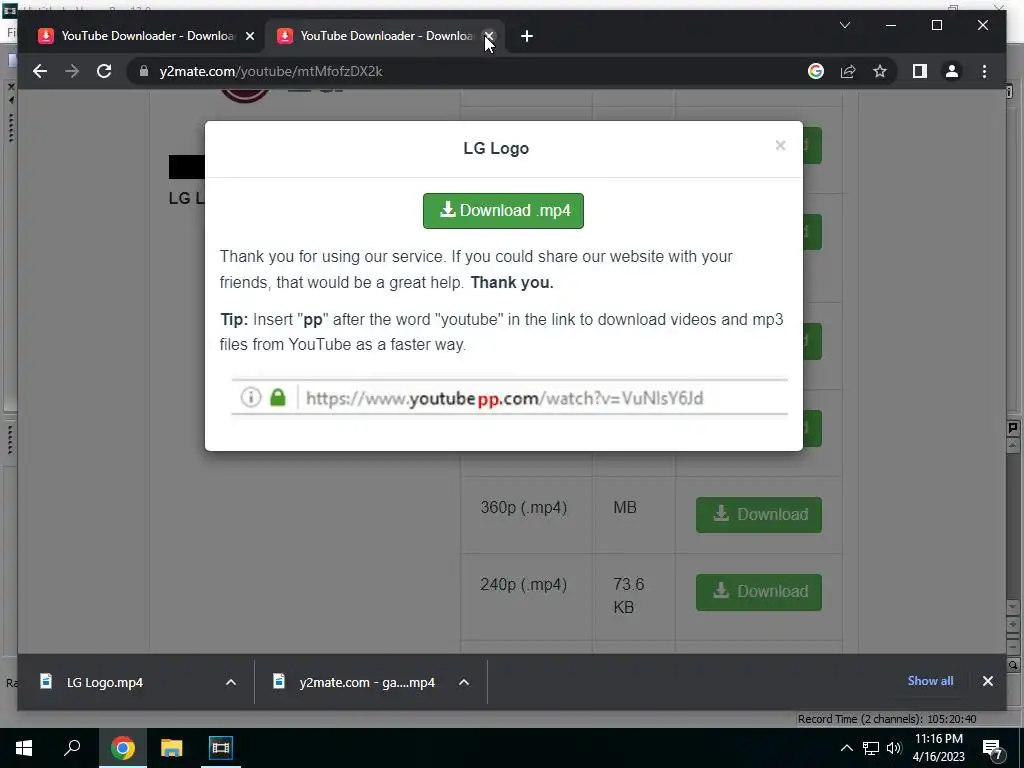Viewport: 1024px width, 768px height.
Task: Open the Chrome profile menu
Action: (x=952, y=71)
